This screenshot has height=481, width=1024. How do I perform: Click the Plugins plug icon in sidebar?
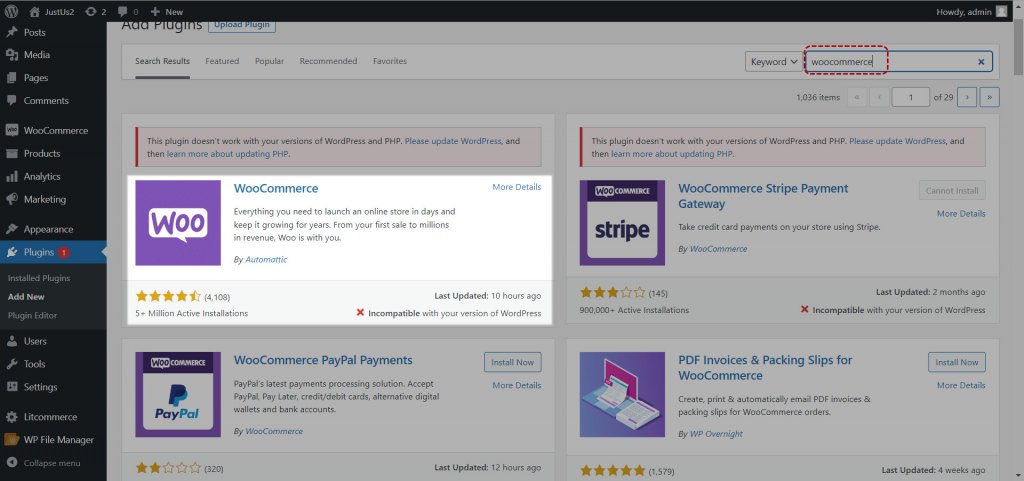point(12,252)
